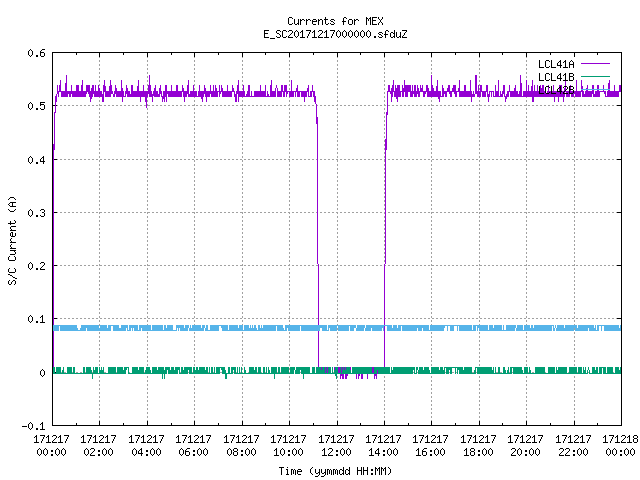
Task: Click the 0.3 y-axis tick label
Action: tap(36, 213)
